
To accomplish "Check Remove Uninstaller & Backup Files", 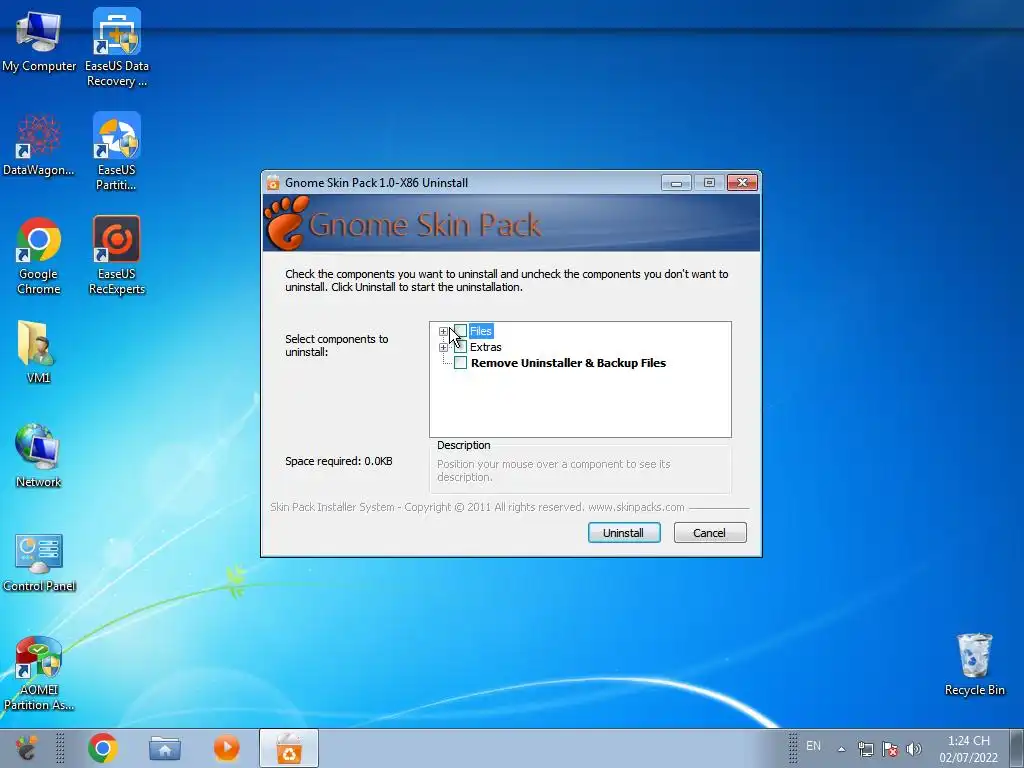I will (460, 363).
